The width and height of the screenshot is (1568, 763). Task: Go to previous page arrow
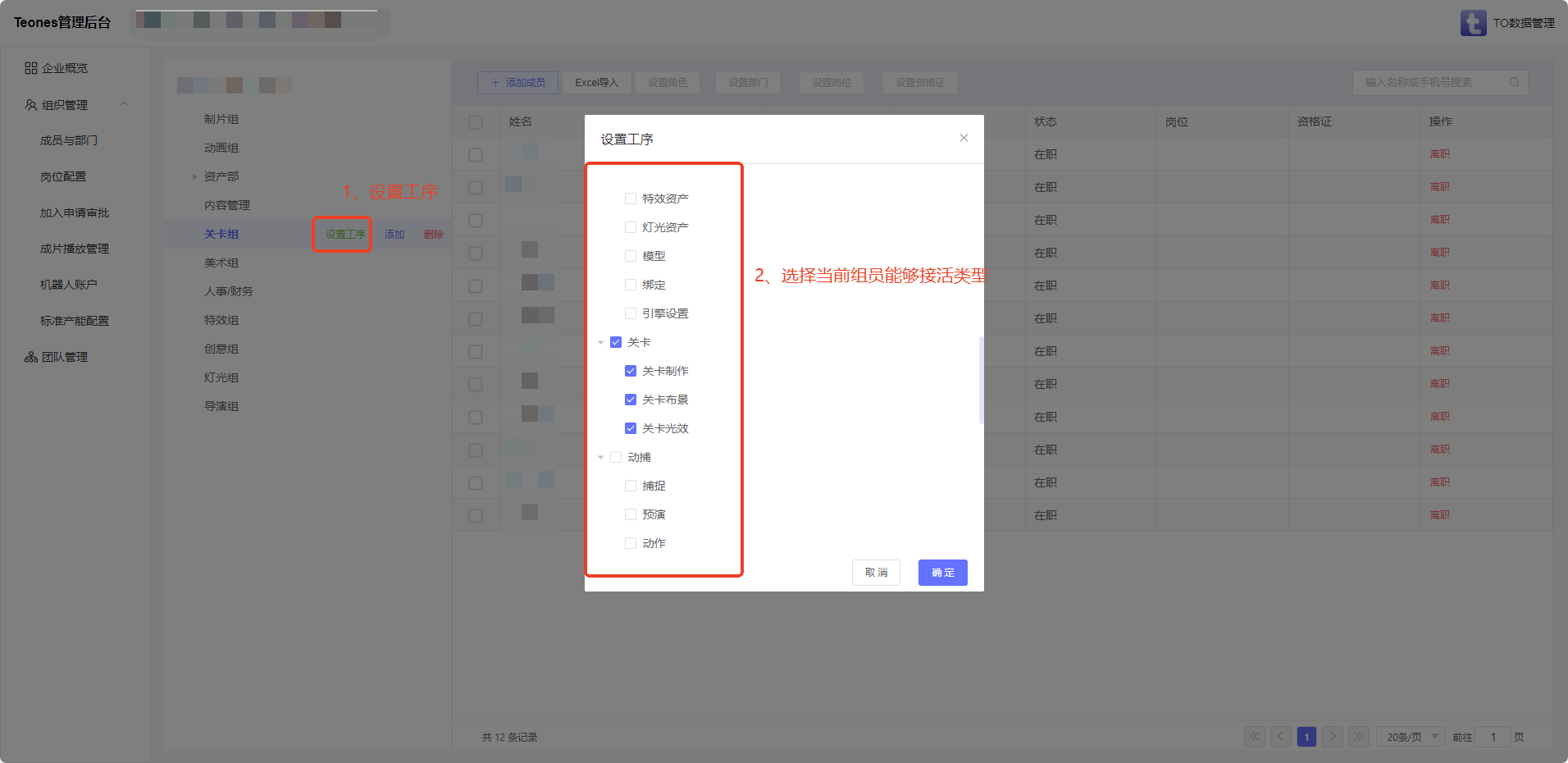[1281, 737]
